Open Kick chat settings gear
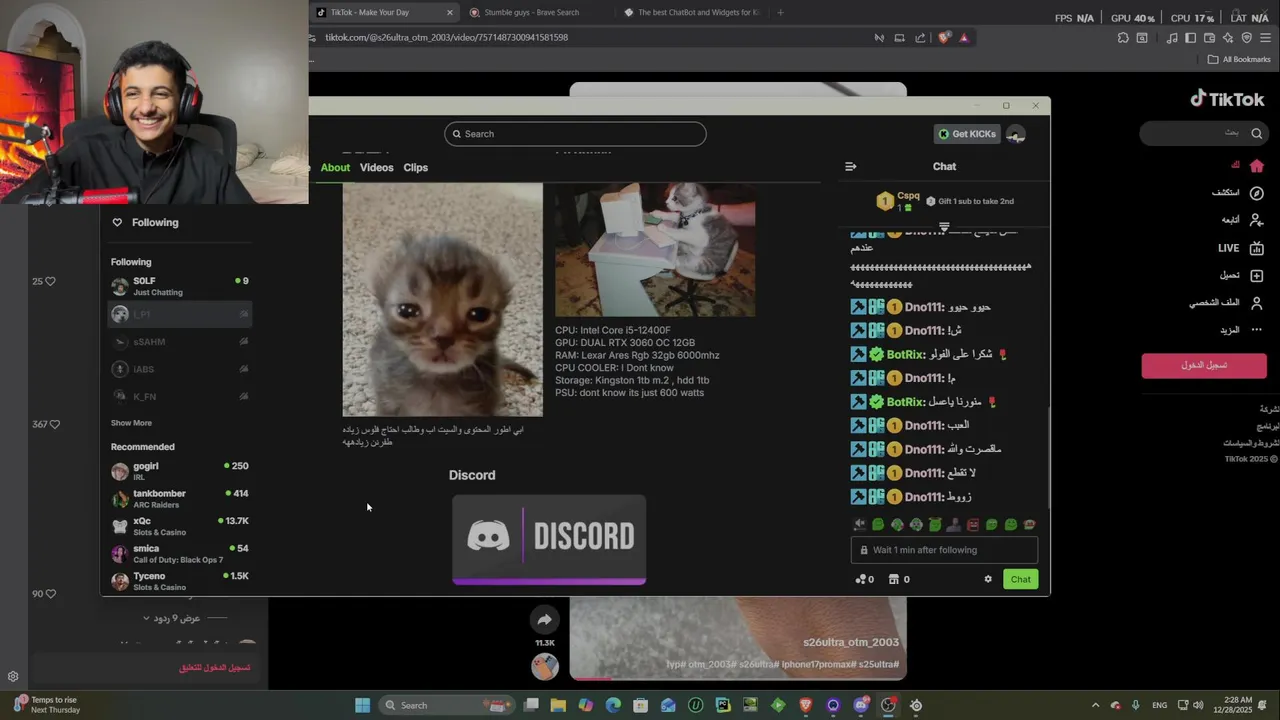 tap(988, 579)
